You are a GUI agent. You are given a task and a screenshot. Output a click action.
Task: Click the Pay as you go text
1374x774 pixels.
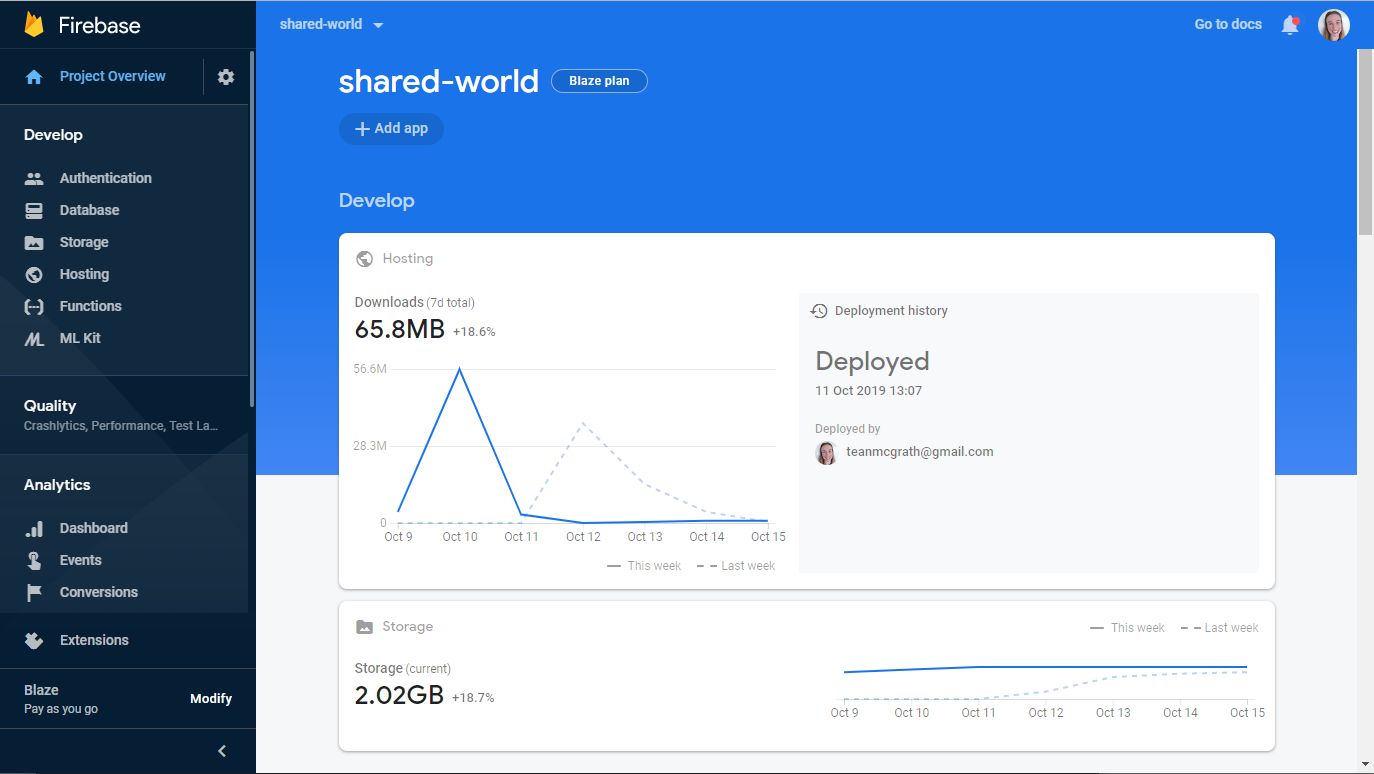(x=61, y=709)
